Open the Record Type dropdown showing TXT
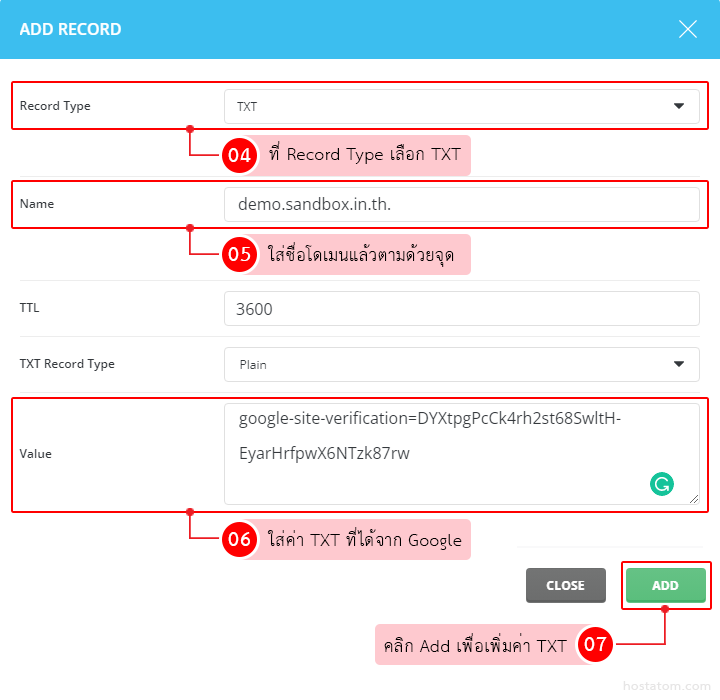The height and width of the screenshot is (700, 720). tap(461, 106)
